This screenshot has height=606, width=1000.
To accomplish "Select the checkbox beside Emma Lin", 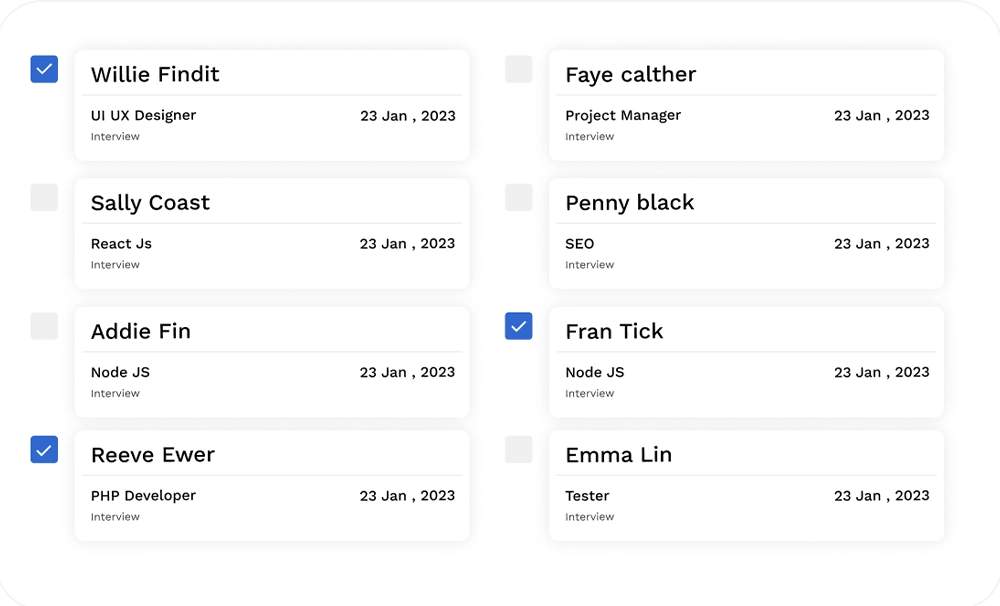I will click(x=518, y=449).
